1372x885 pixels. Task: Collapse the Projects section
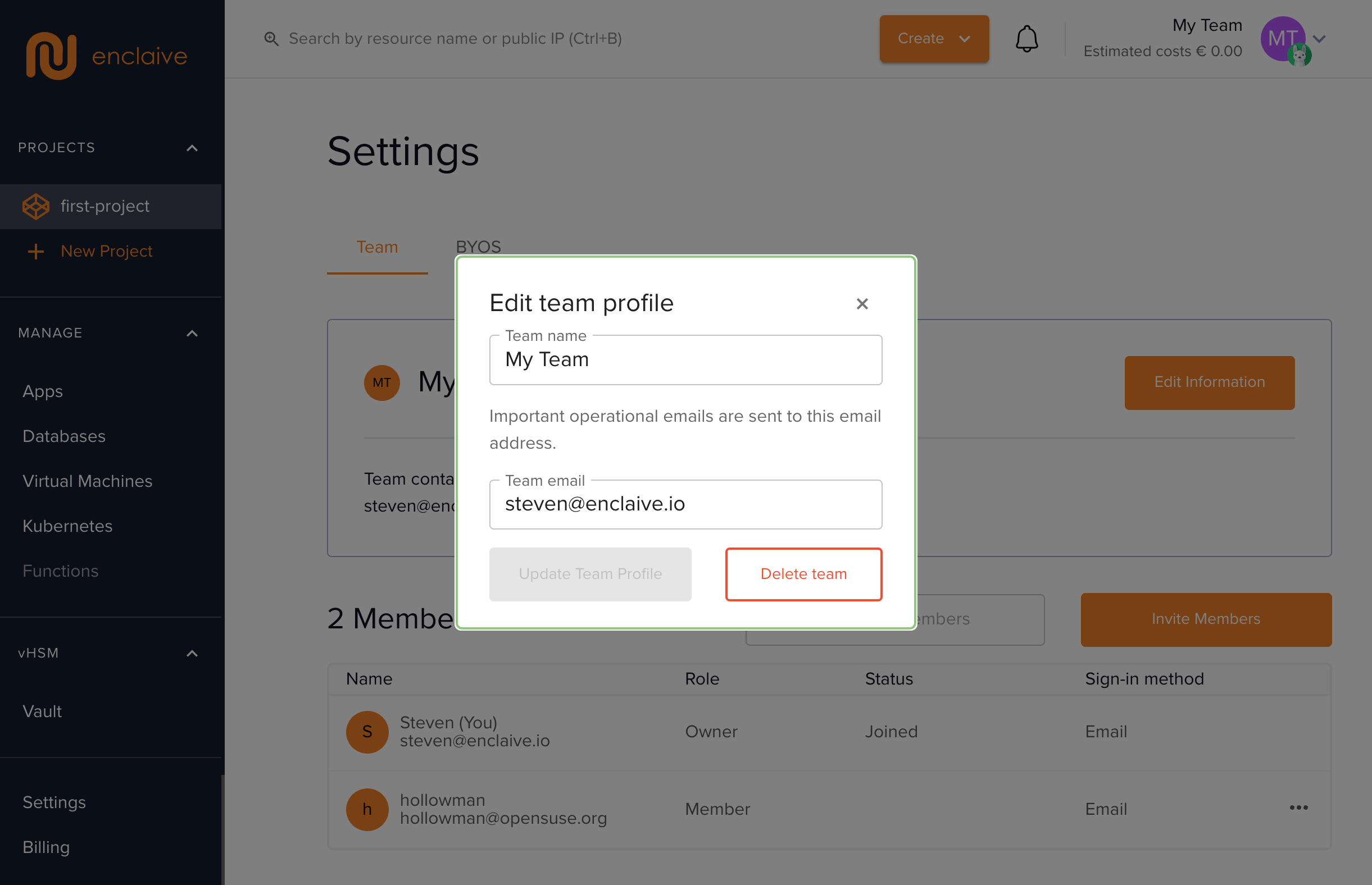point(192,148)
